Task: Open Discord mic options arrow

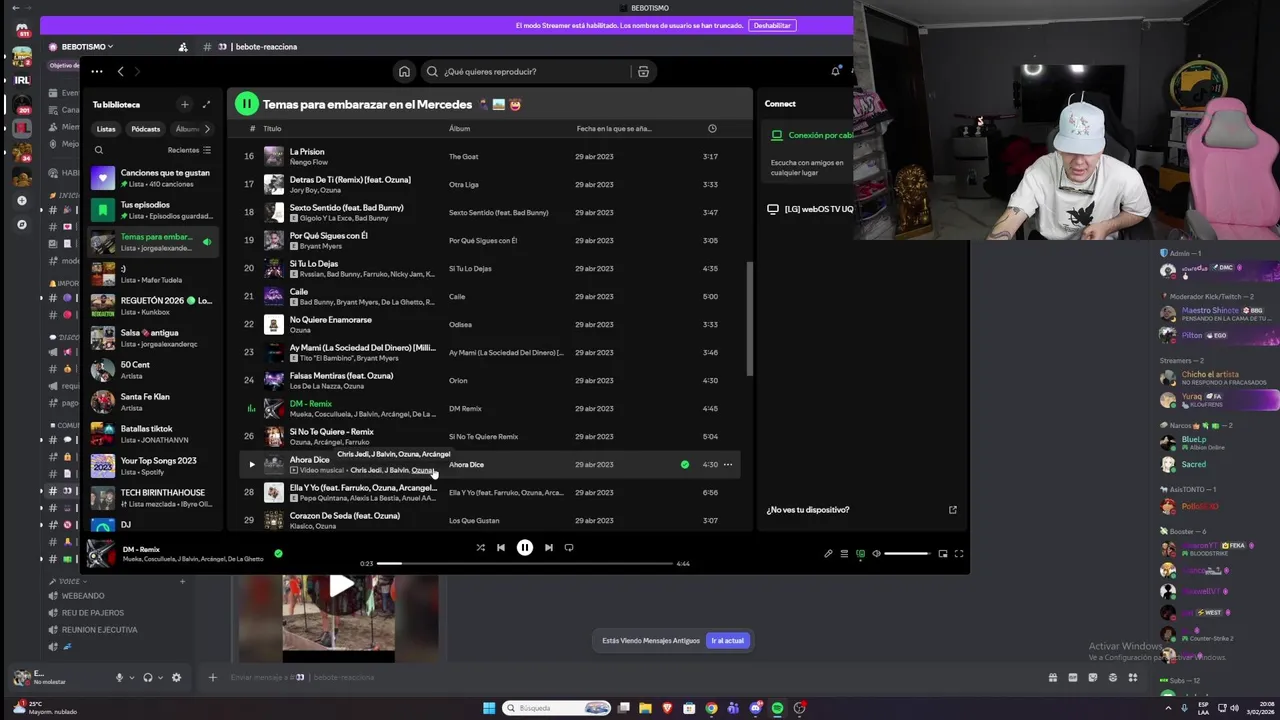Action: tap(131, 677)
